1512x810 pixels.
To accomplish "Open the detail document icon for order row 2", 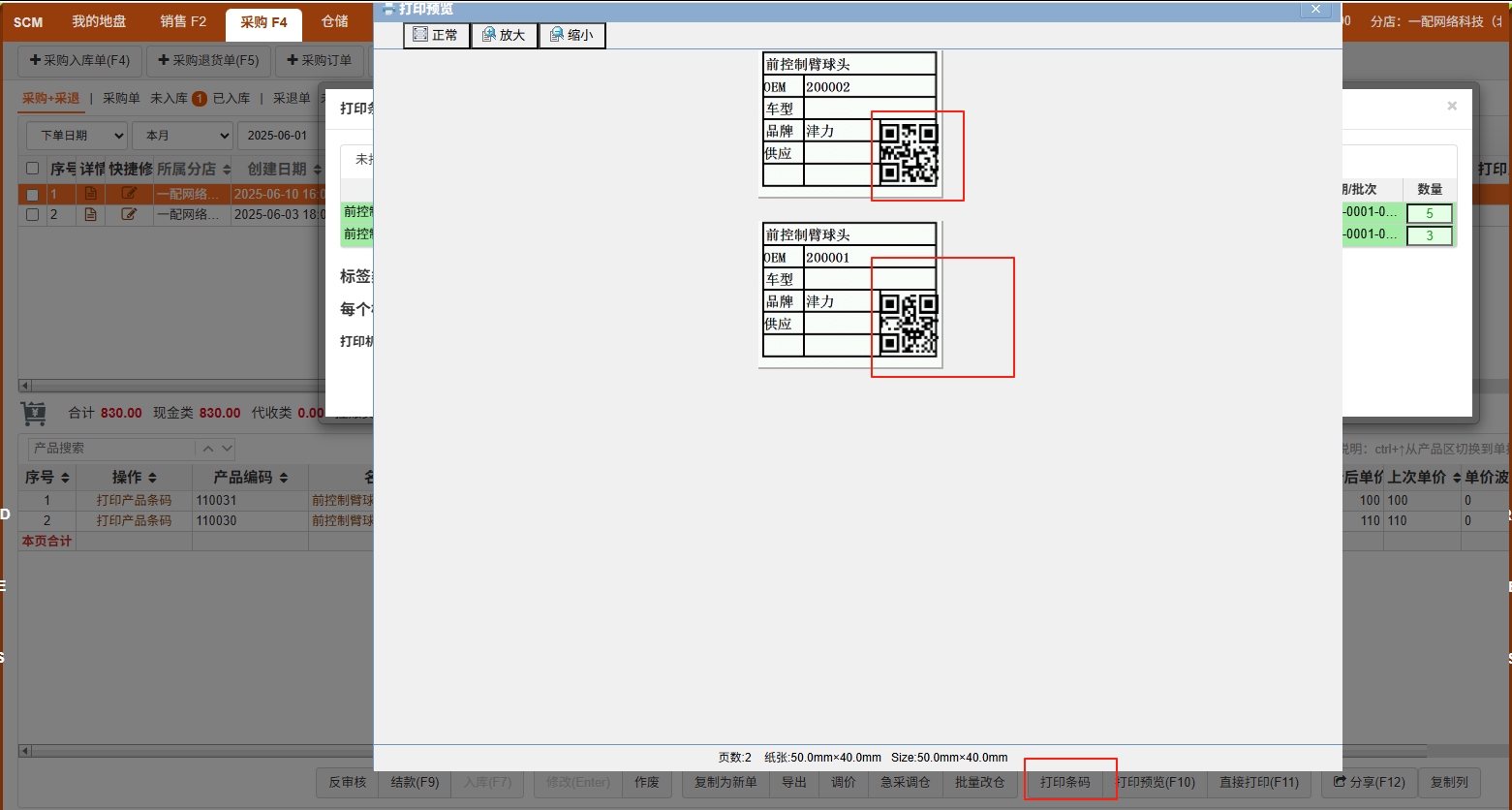I will (91, 214).
